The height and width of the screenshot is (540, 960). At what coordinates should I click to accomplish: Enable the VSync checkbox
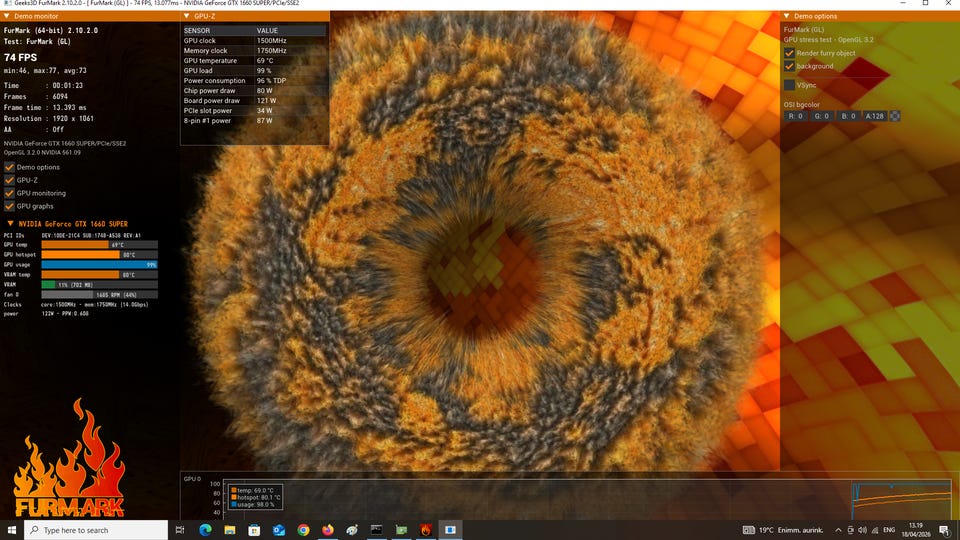click(789, 85)
